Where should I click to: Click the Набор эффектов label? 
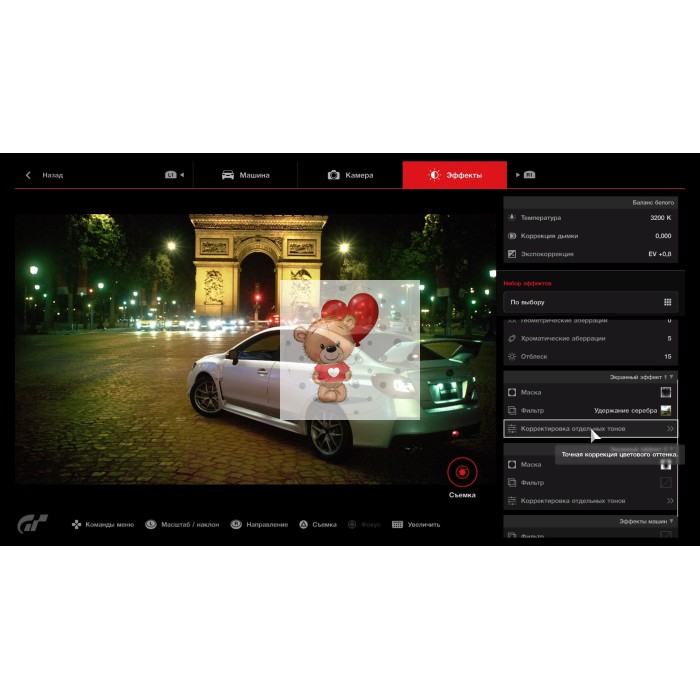point(527,283)
